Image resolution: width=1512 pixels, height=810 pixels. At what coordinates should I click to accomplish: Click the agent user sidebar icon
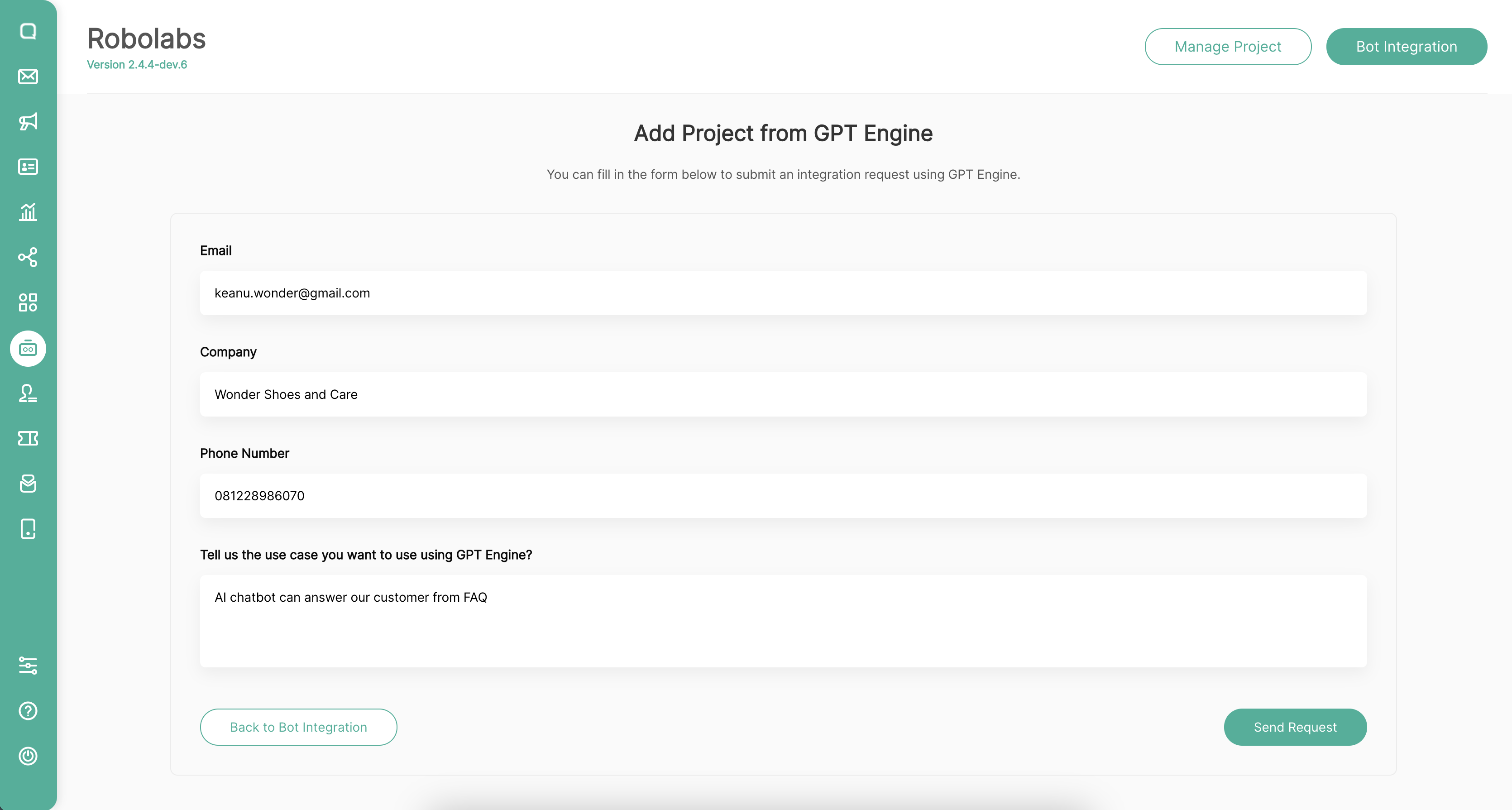click(x=28, y=393)
